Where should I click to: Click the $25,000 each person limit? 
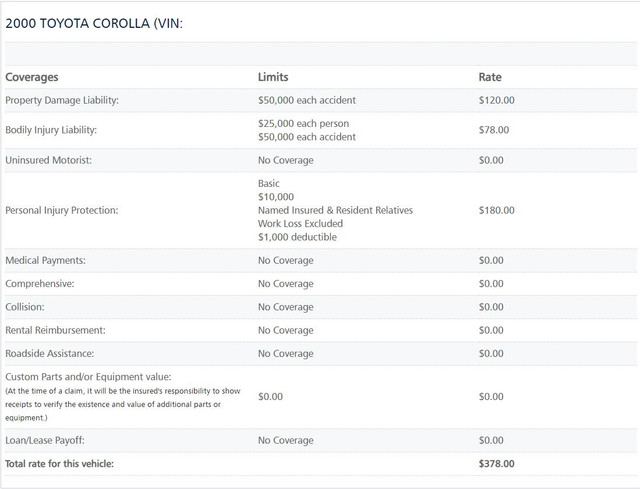[303, 123]
